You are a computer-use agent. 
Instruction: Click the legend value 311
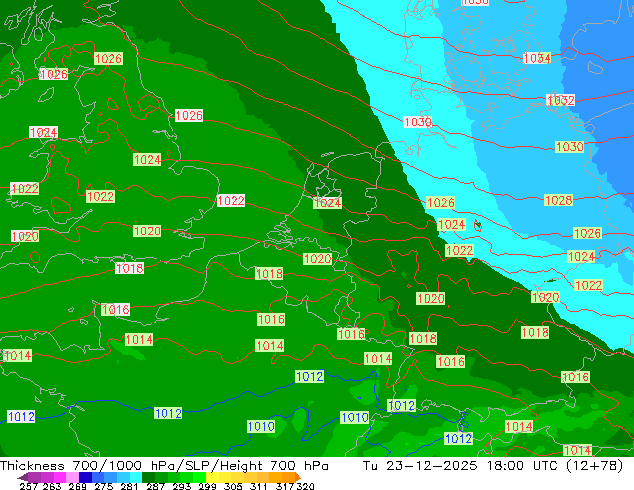pos(258,486)
